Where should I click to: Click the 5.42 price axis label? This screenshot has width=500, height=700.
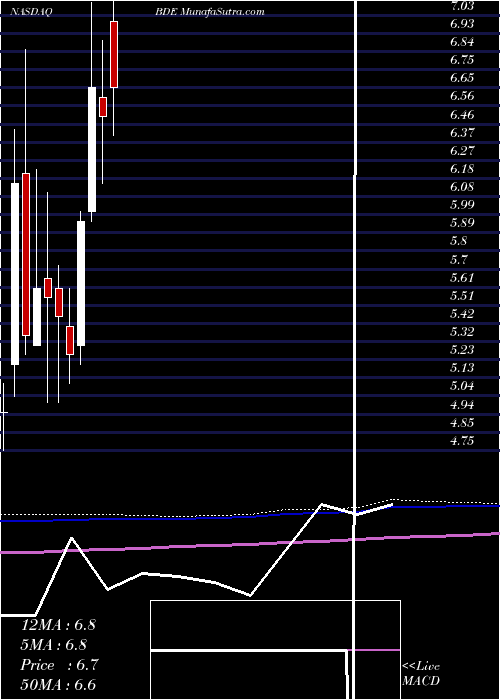[x=462, y=313]
